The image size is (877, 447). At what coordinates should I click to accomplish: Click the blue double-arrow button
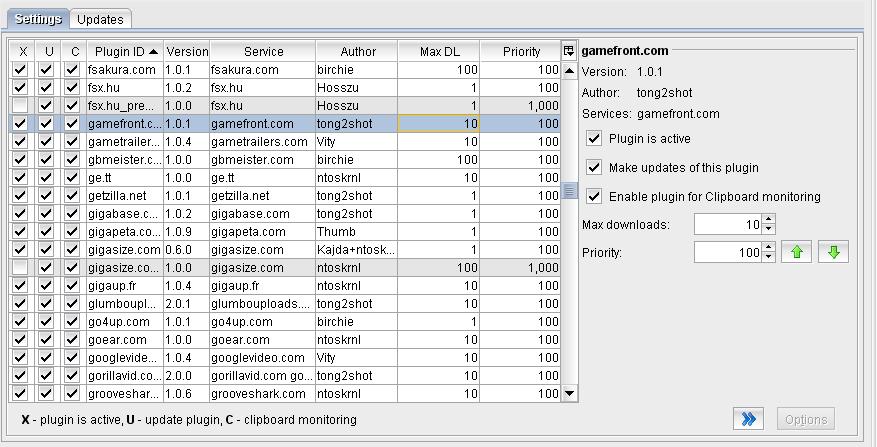point(750,420)
